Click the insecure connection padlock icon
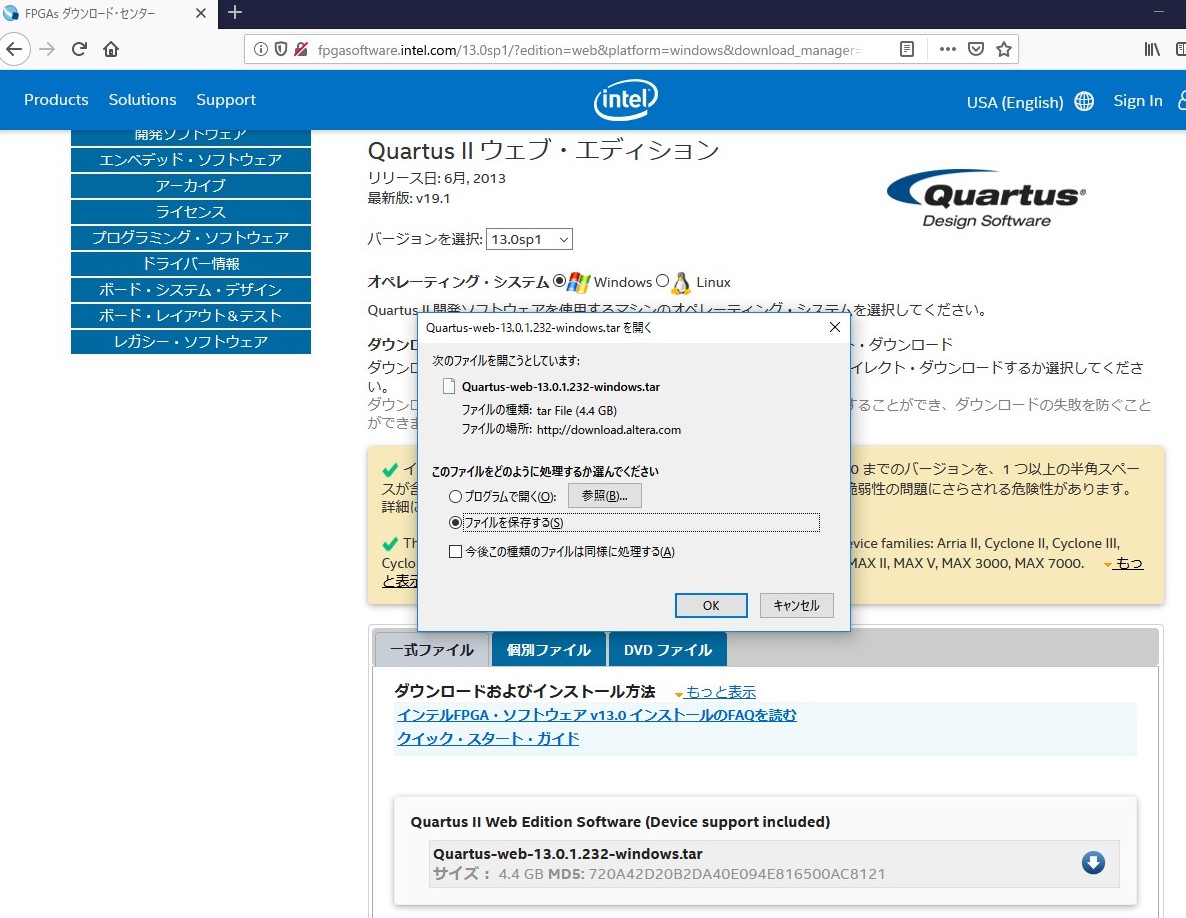1186x918 pixels. [x=301, y=50]
